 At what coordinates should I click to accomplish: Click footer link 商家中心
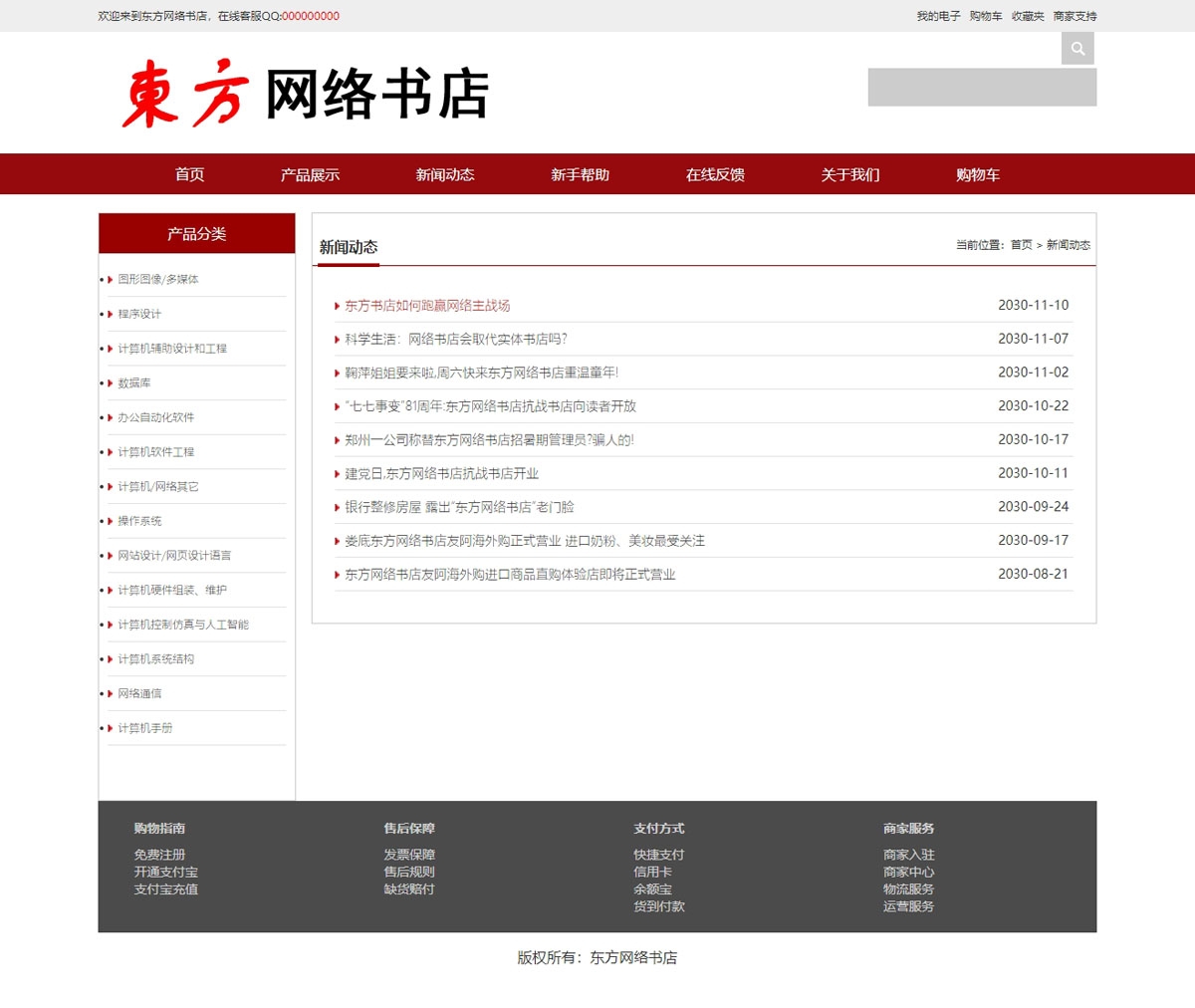(909, 872)
